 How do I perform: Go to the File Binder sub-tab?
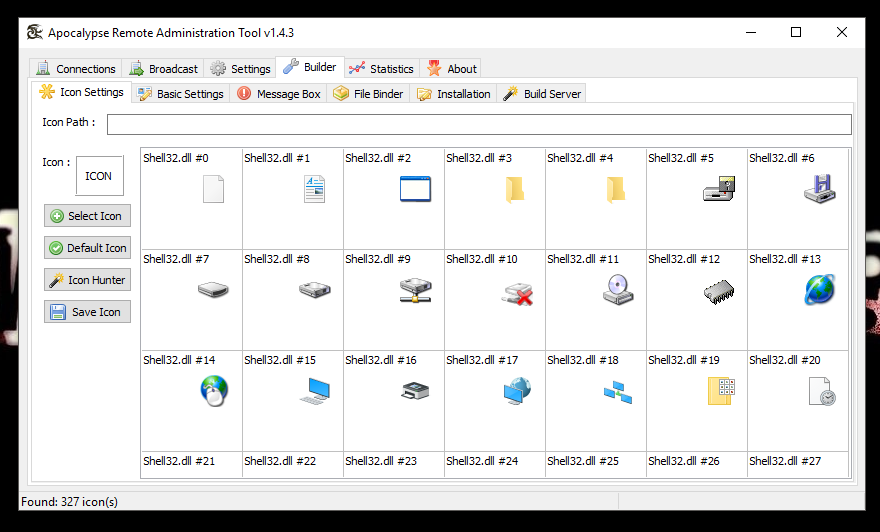[x=368, y=94]
